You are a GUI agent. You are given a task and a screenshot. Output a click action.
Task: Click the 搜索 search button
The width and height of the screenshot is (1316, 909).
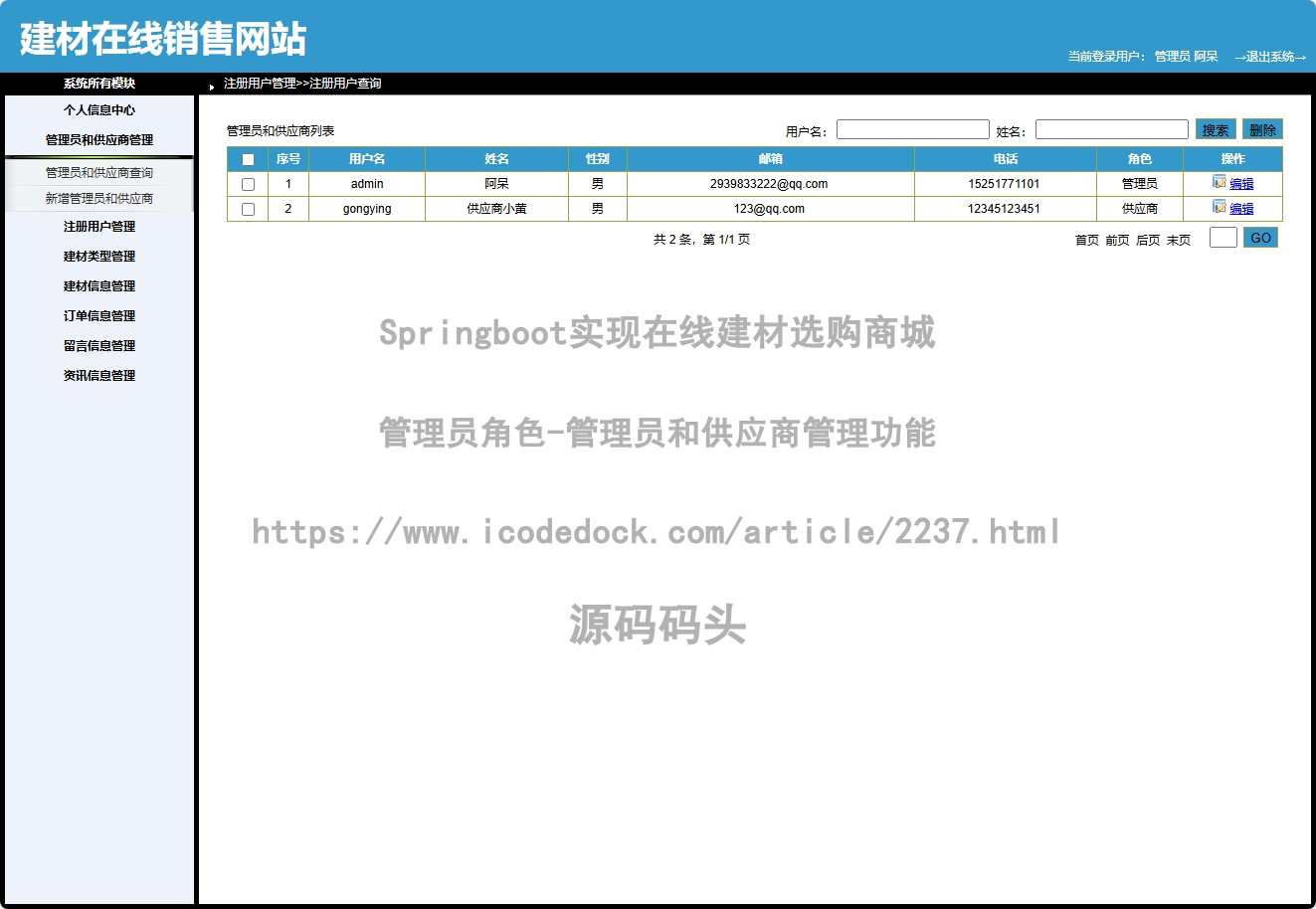[x=1216, y=129]
